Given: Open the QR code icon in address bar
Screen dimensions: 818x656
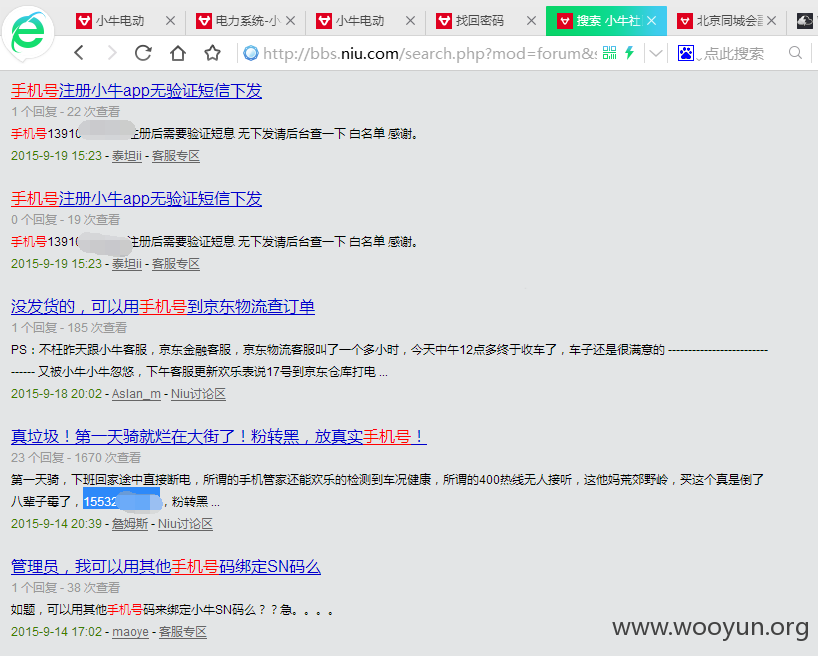Looking at the screenshot, I should click(609, 53).
